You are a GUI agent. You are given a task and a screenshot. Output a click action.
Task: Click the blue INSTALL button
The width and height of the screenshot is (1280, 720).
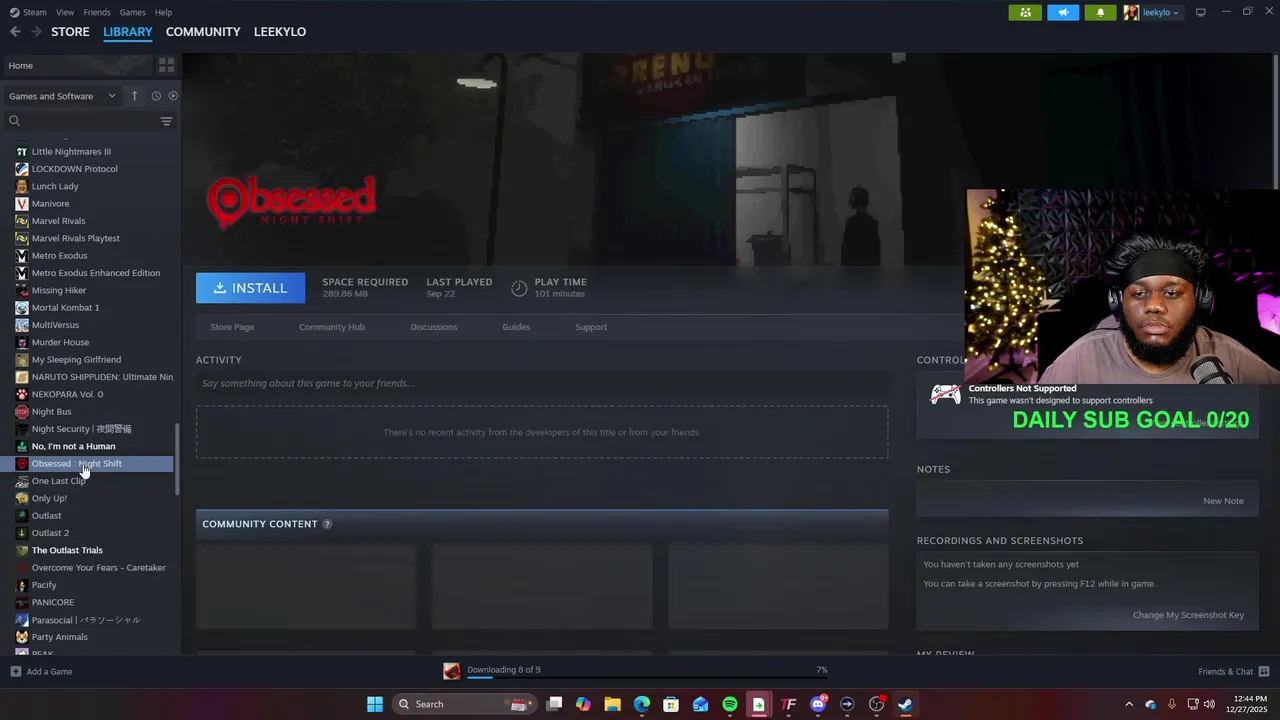(250, 288)
